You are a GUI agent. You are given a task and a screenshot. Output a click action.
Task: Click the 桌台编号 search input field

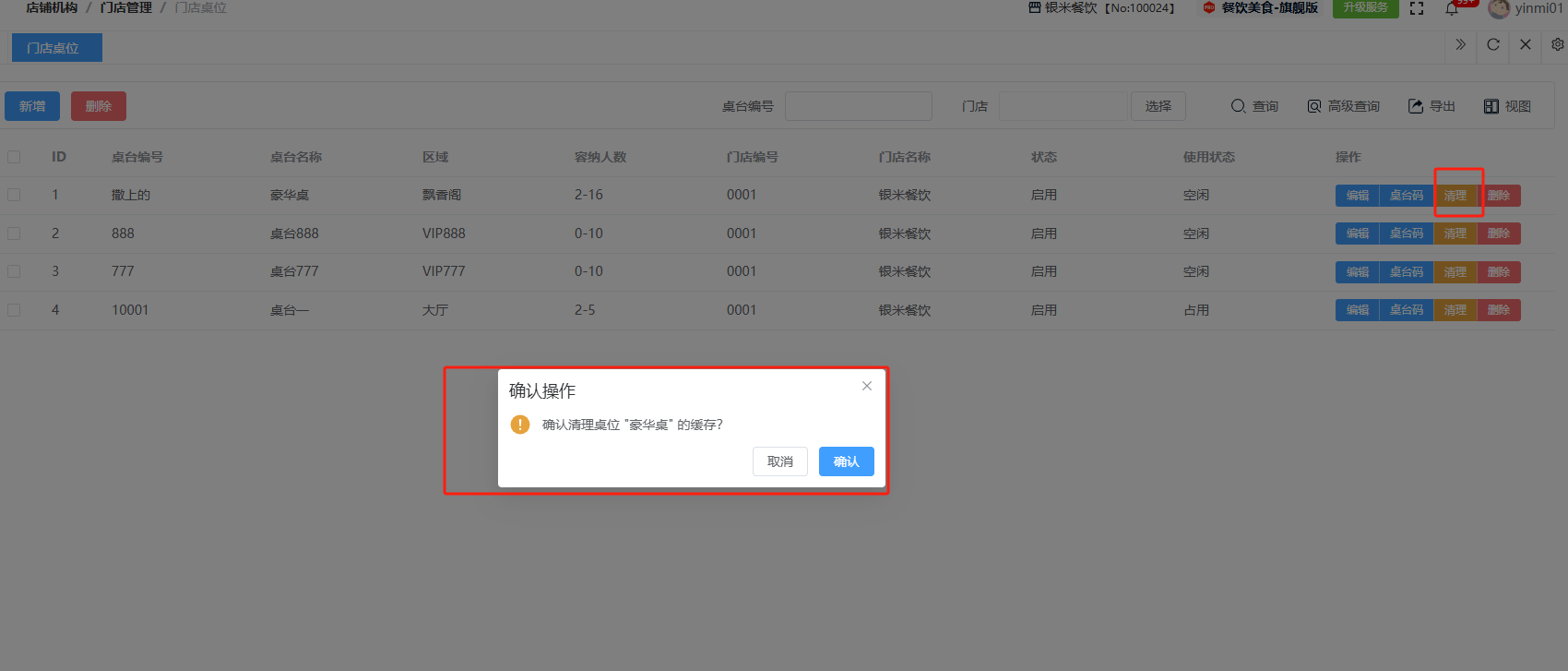pyautogui.click(x=858, y=106)
